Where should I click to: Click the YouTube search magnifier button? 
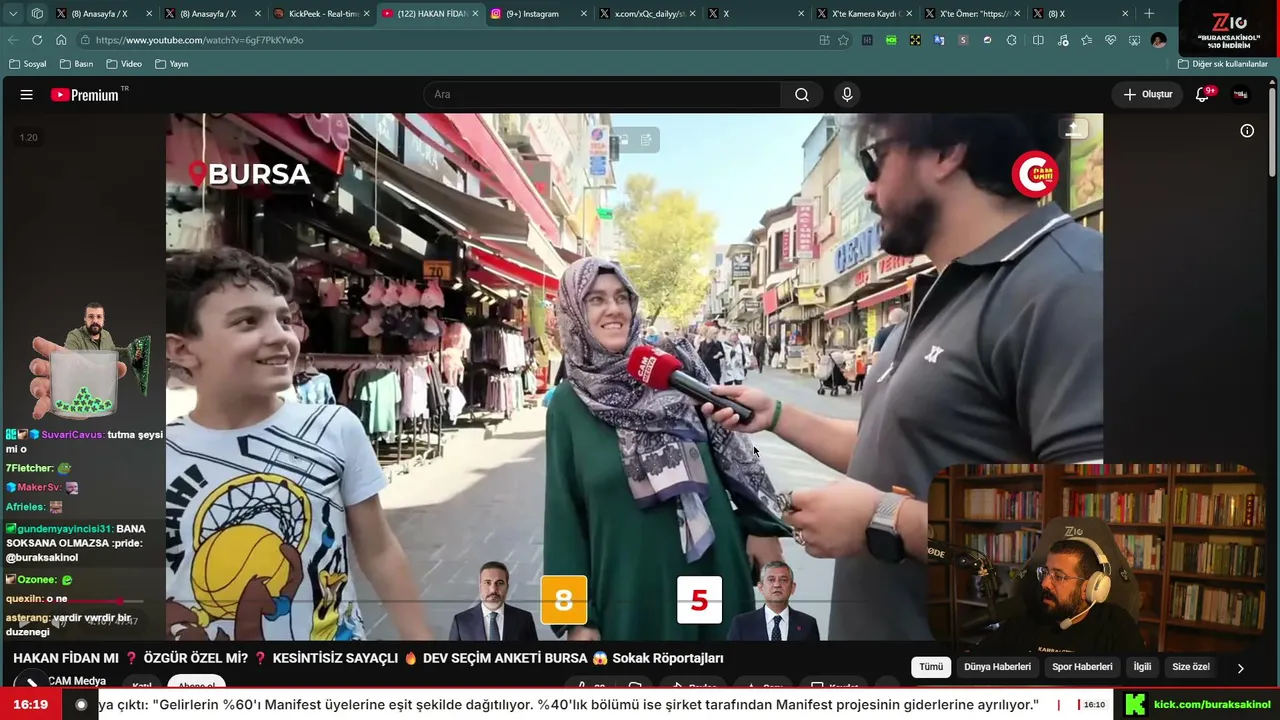coord(802,95)
